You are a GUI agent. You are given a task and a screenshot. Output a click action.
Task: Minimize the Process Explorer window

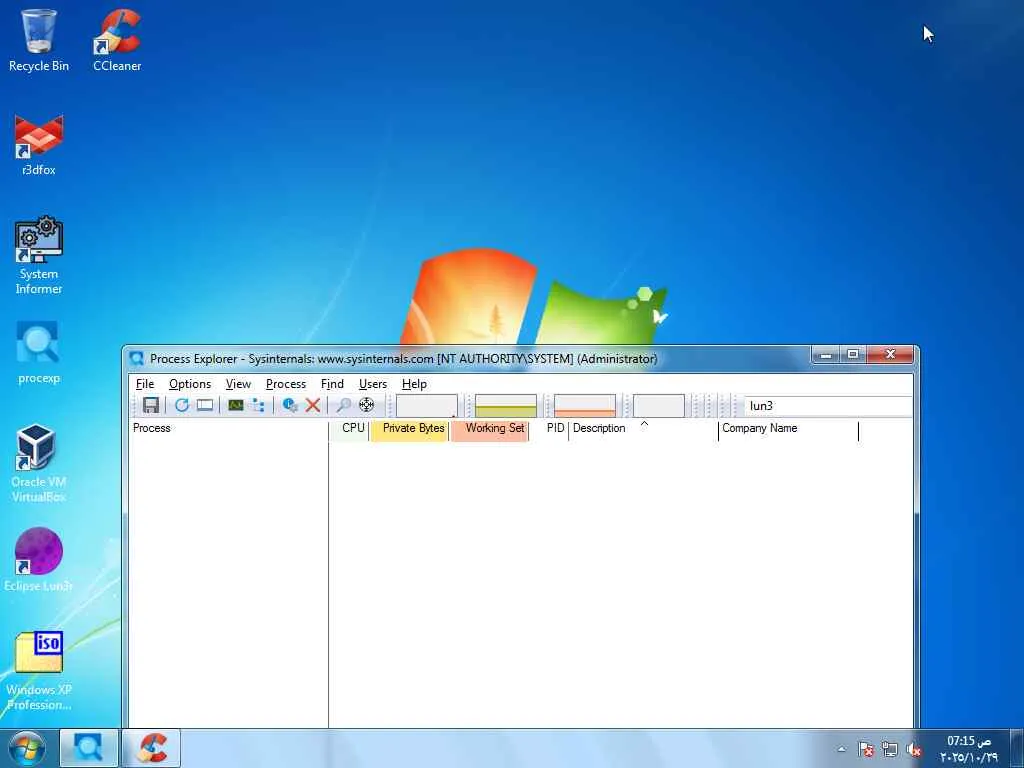(x=826, y=354)
